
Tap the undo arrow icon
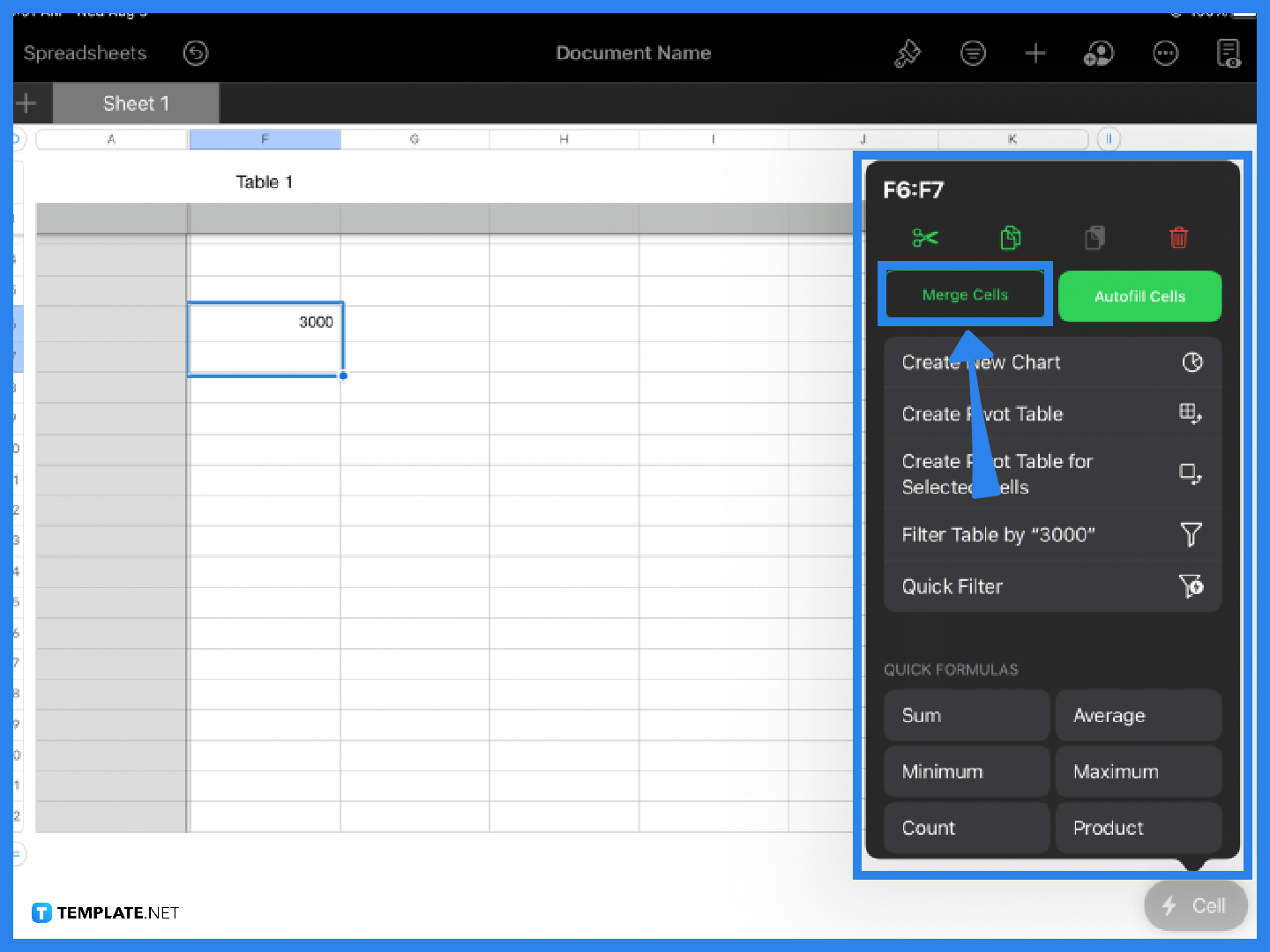point(195,54)
